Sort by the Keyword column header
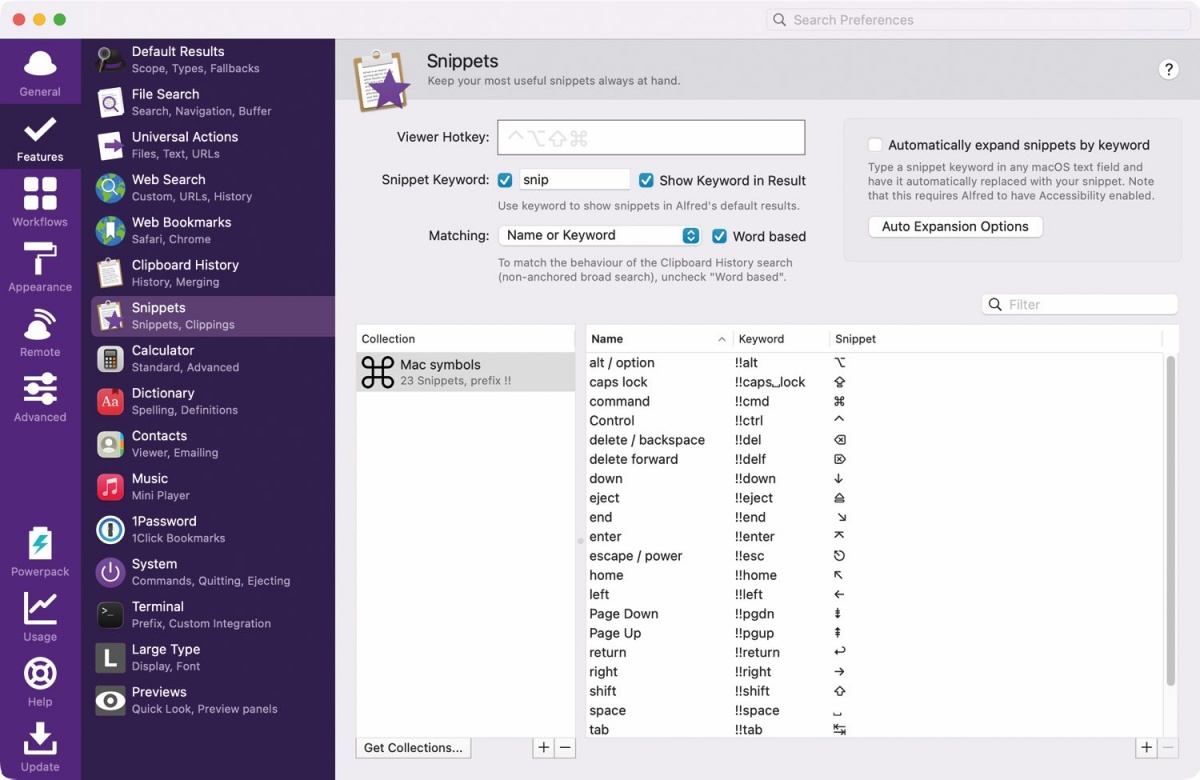This screenshot has width=1200, height=780. [781, 339]
